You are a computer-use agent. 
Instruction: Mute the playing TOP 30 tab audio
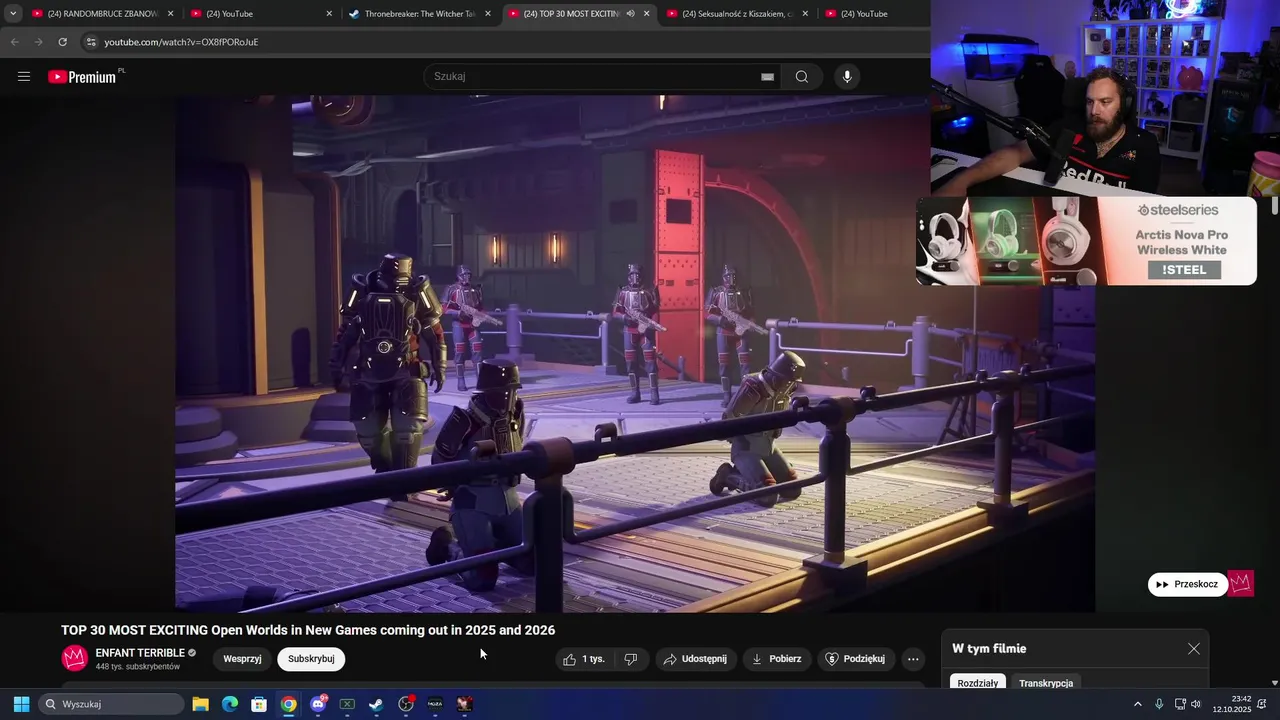click(x=630, y=14)
